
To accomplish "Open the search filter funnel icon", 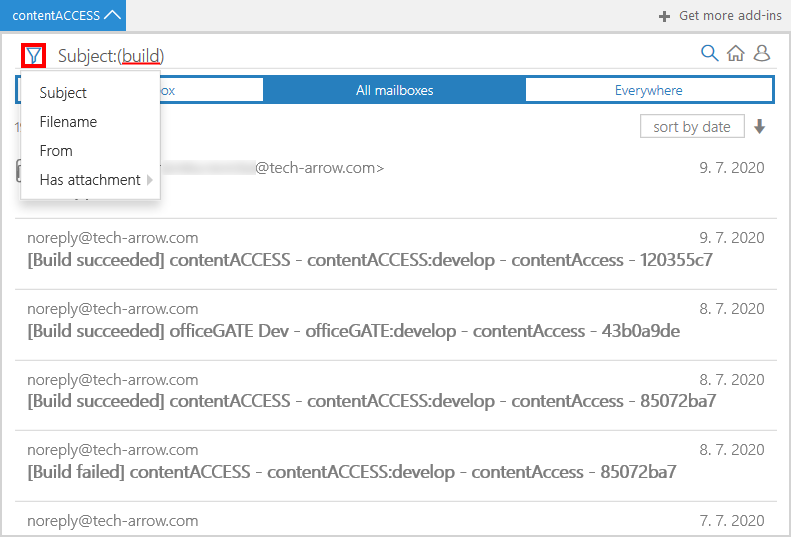I will tap(34, 56).
